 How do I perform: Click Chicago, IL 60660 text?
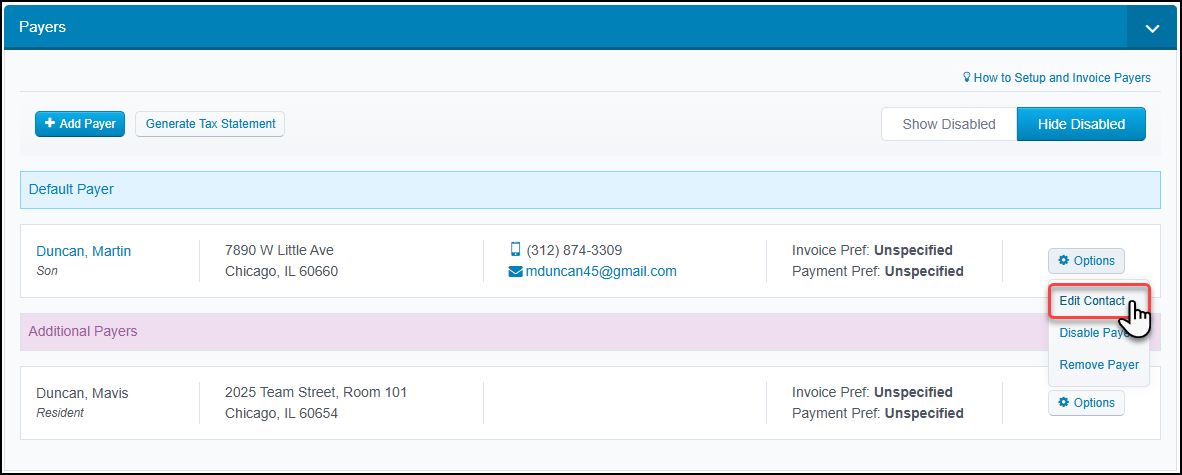(281, 271)
